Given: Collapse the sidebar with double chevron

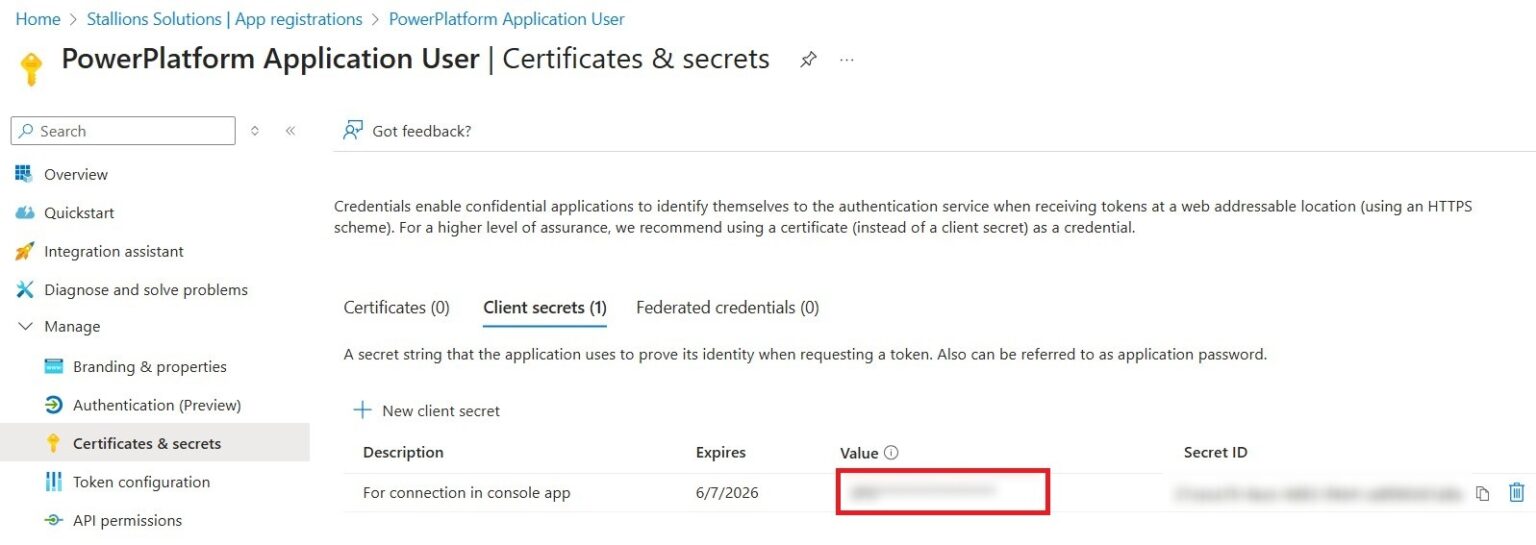Looking at the screenshot, I should pyautogui.click(x=290, y=131).
